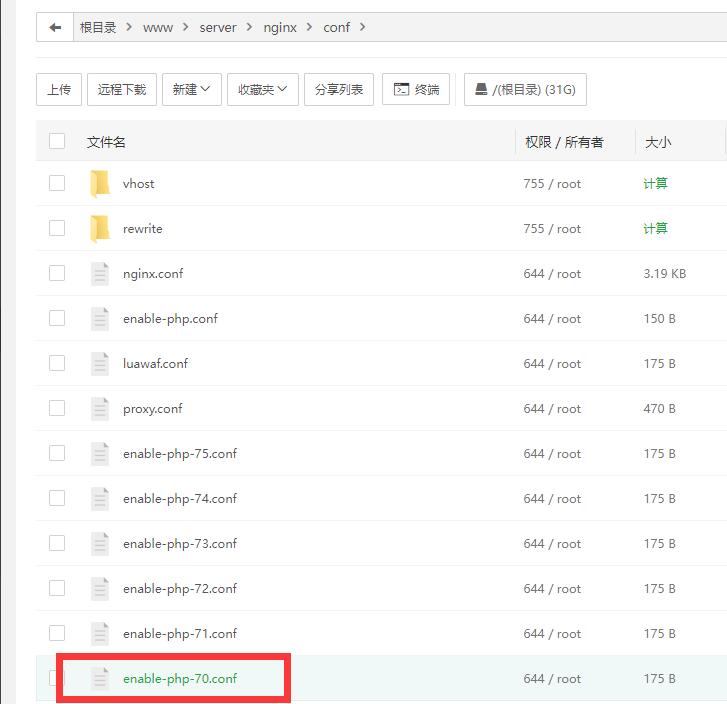Check the enable-php-71.conf checkbox
Viewport: 727px width, 704px height.
[57, 633]
